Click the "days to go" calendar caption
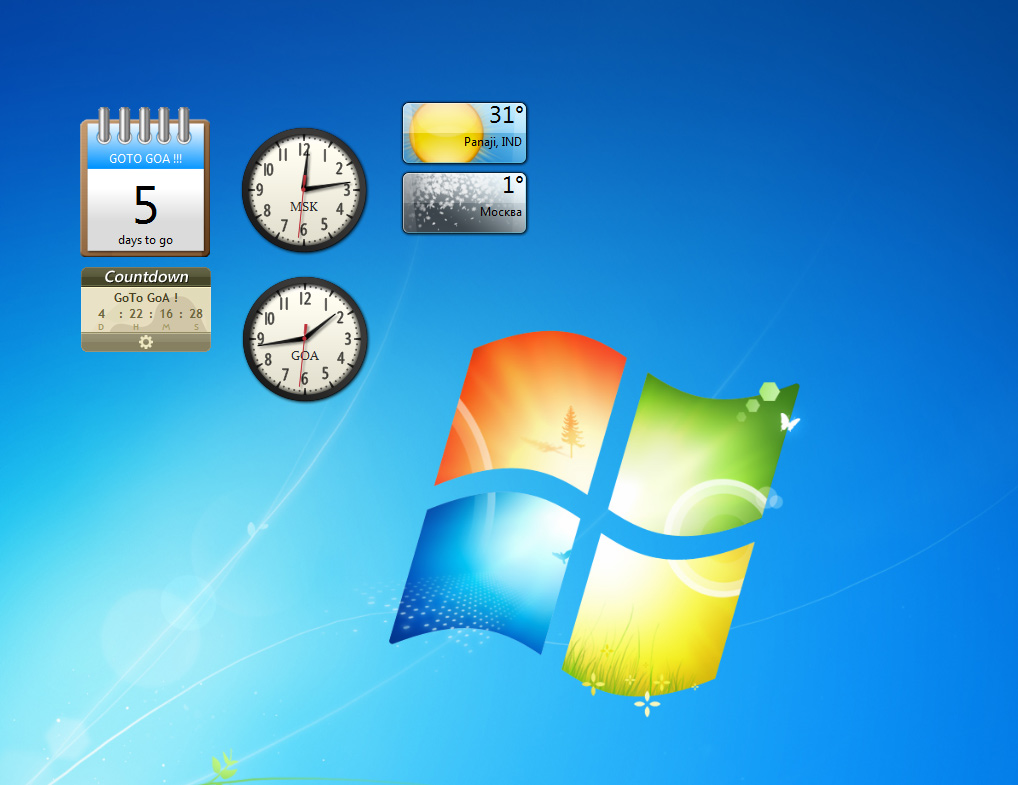The image size is (1018, 785). coord(145,240)
